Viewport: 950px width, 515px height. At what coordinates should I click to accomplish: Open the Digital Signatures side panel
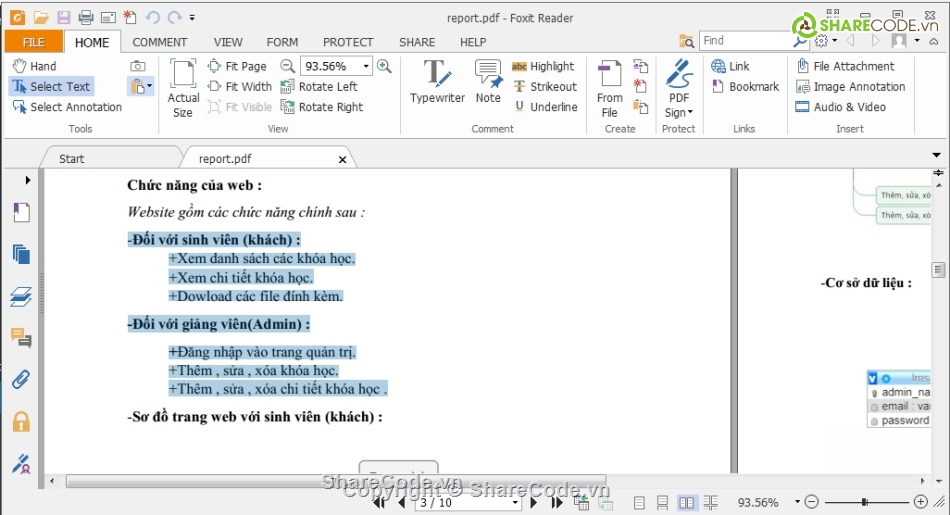[21, 464]
